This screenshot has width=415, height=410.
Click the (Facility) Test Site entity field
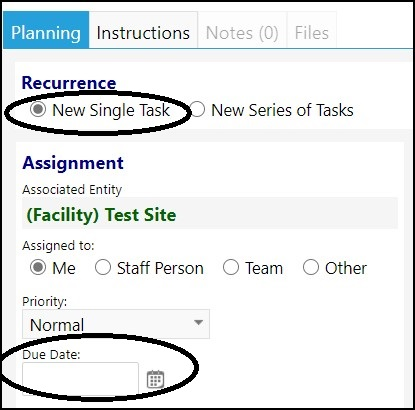click(x=210, y=213)
